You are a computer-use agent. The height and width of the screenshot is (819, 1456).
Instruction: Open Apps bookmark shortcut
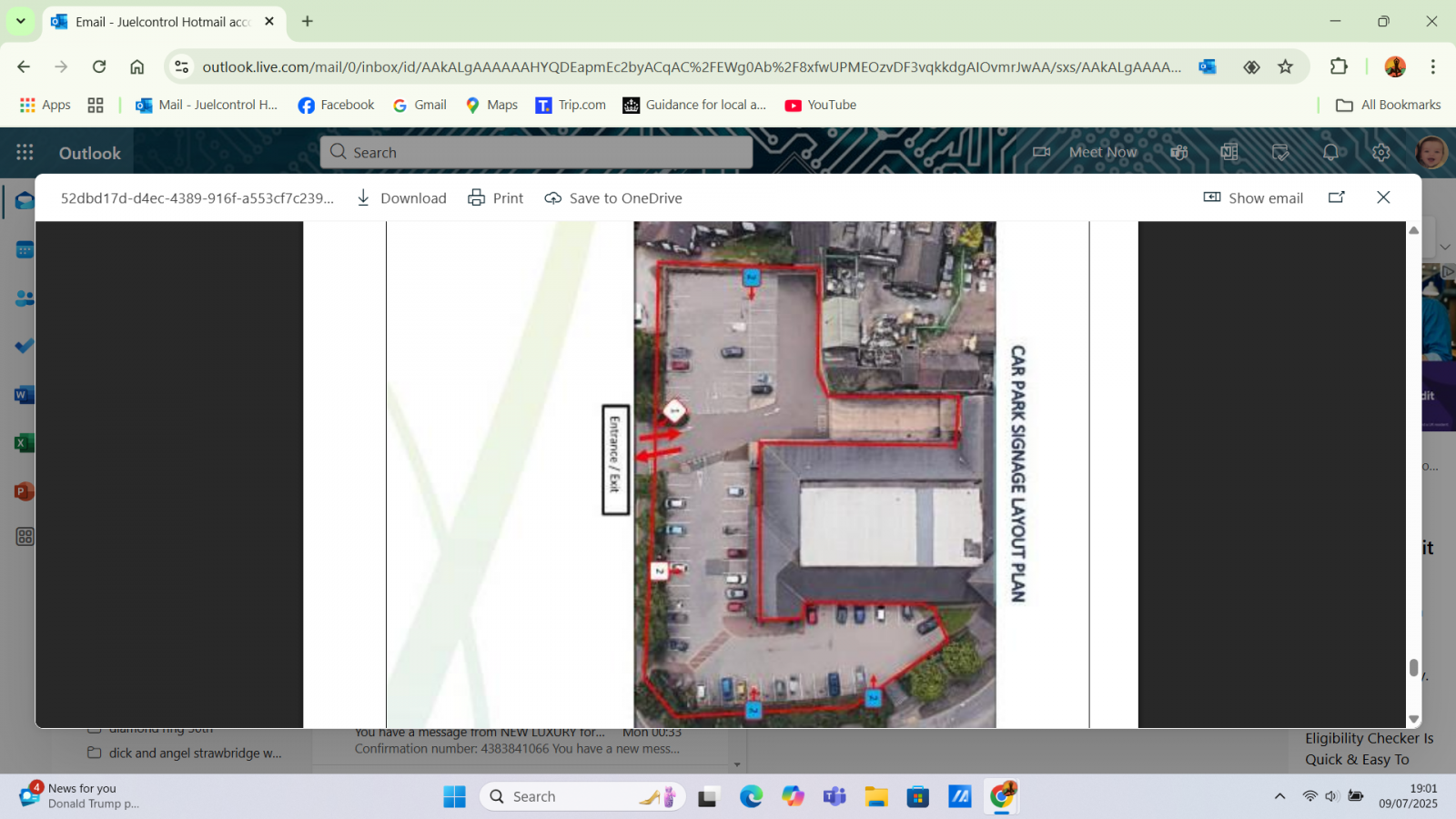tap(45, 105)
